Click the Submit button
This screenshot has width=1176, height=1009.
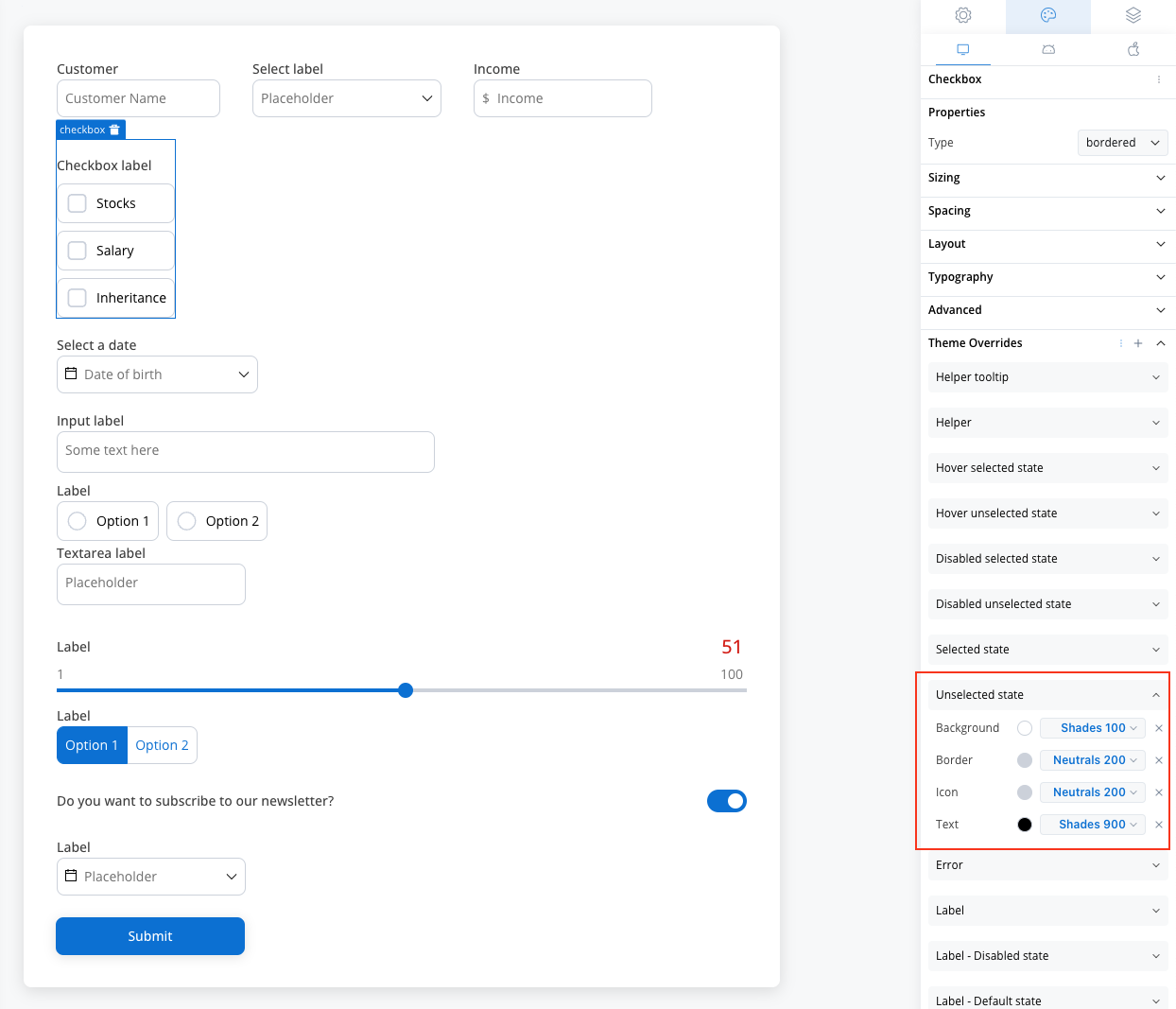(150, 936)
